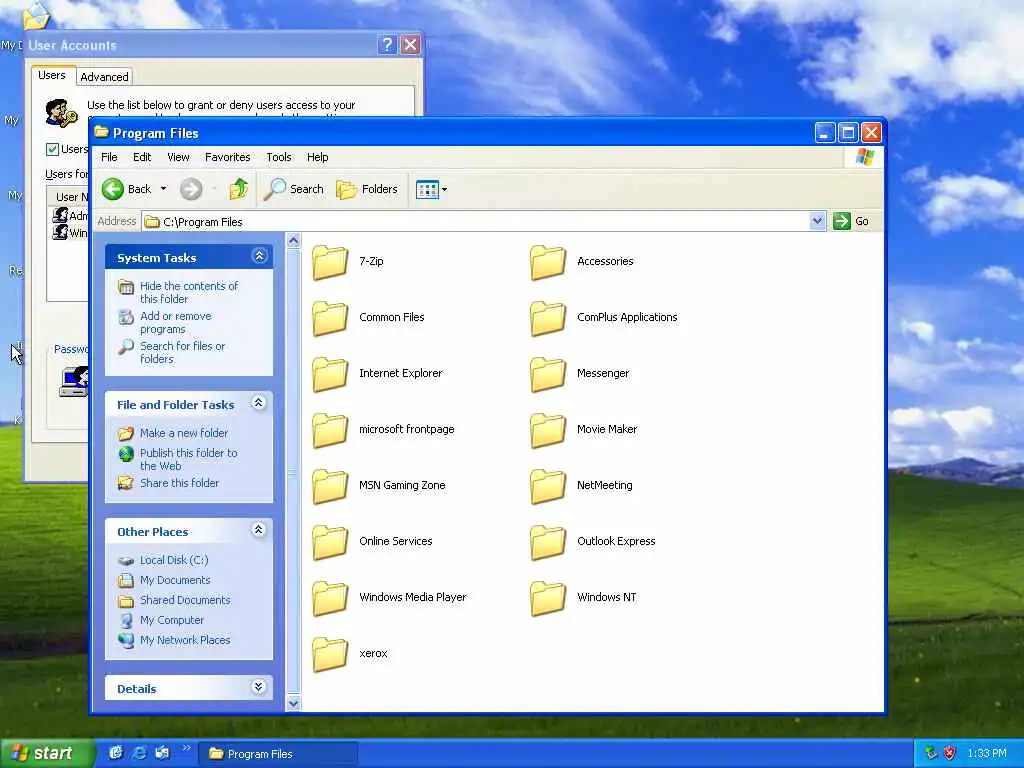Collapse the System Tasks panel
The image size is (1024, 768).
click(x=259, y=256)
